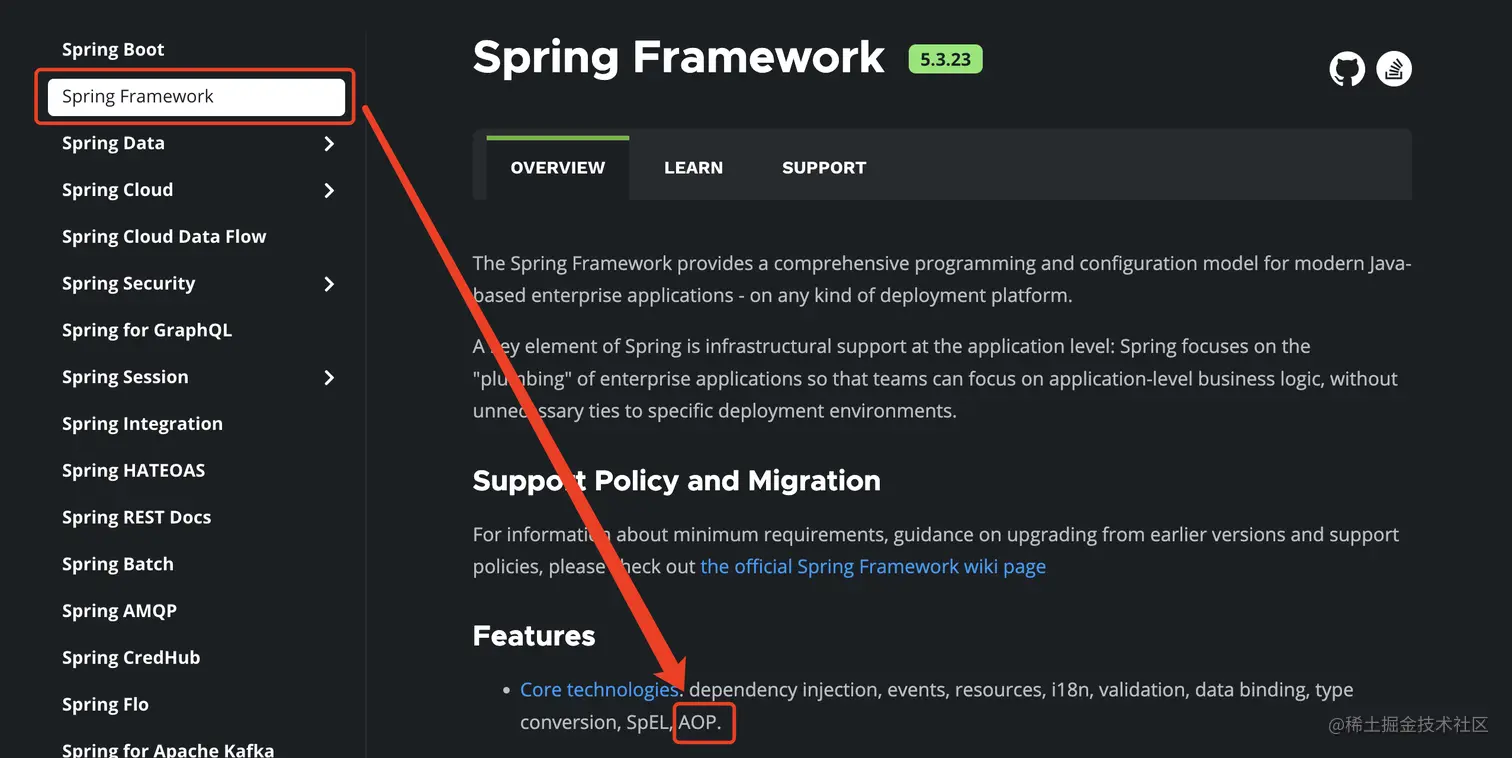This screenshot has height=758, width=1512.
Task: Open the GitHub repository icon
Action: pos(1347,69)
